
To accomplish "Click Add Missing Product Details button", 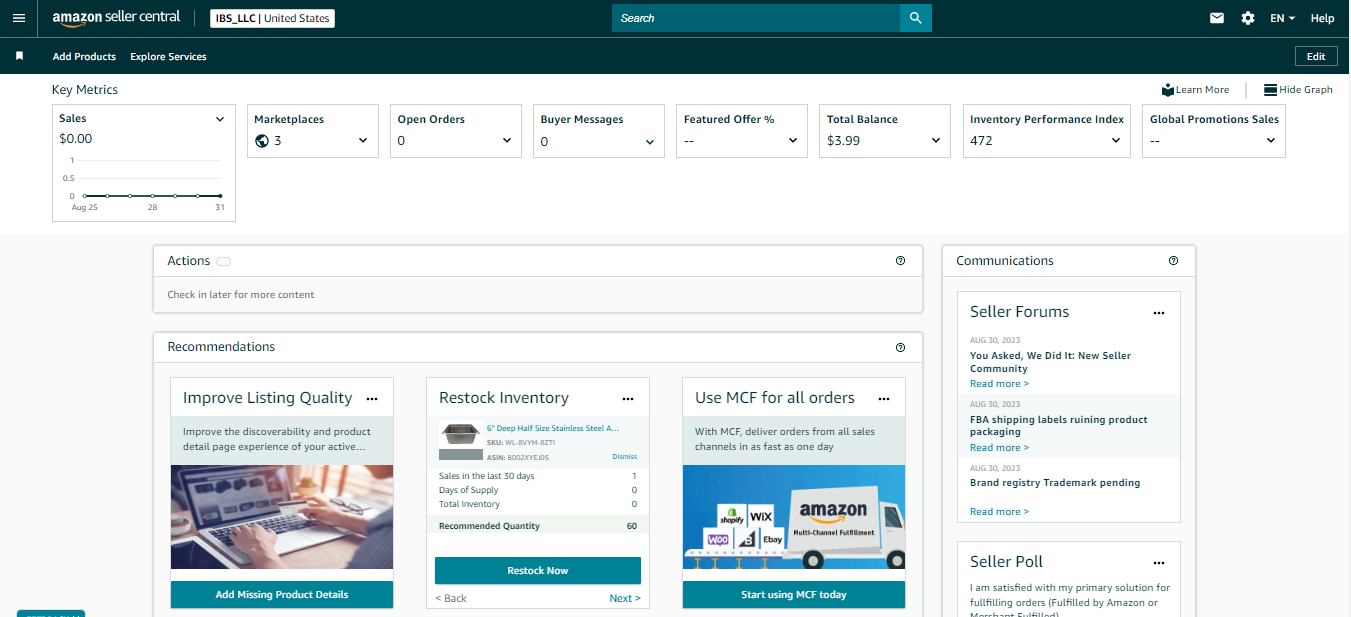I will coord(282,595).
